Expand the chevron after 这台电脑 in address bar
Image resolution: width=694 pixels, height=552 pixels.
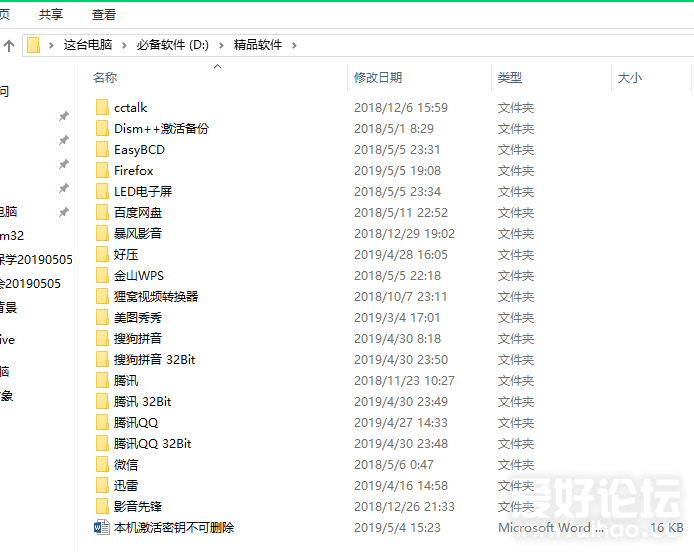coord(124,45)
